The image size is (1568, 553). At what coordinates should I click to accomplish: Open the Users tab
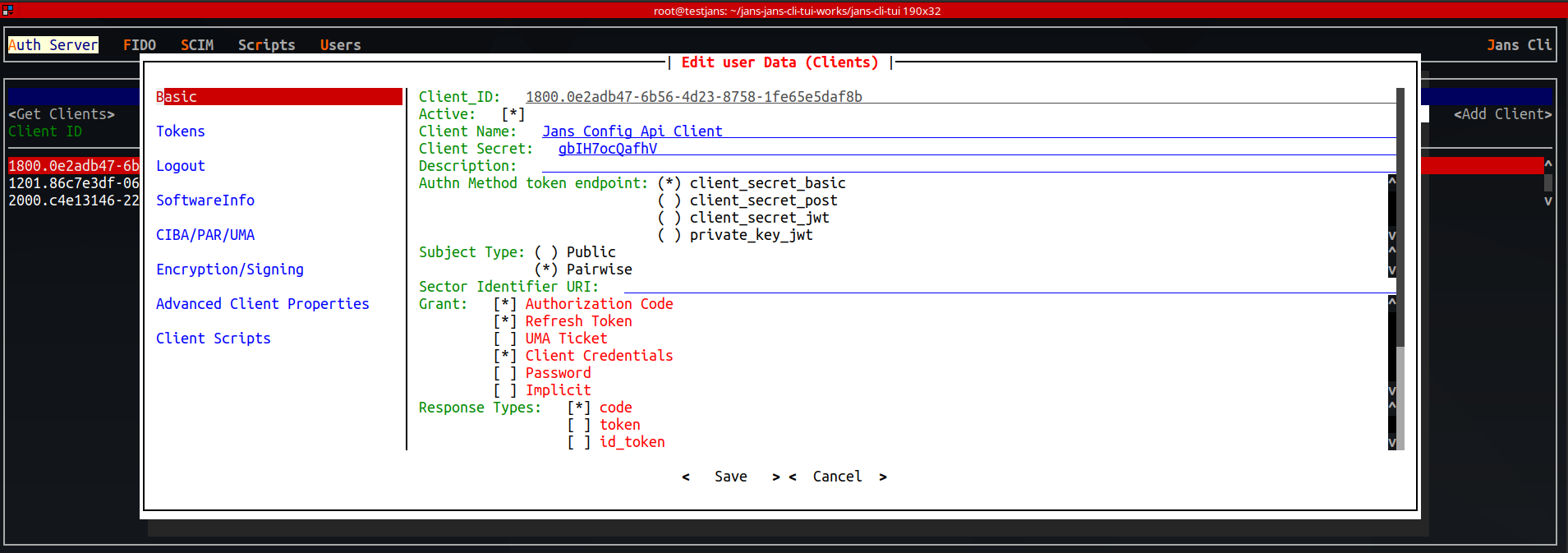coord(340,45)
